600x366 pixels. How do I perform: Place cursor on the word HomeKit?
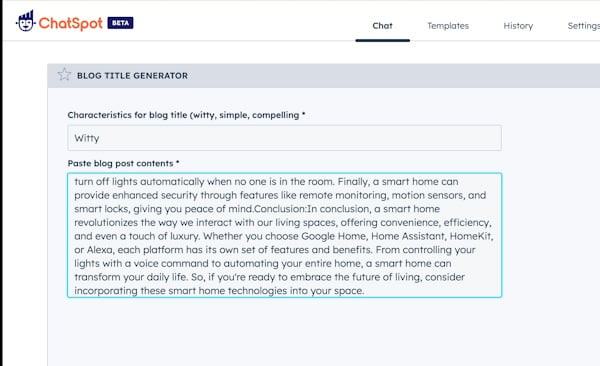click(x=470, y=236)
